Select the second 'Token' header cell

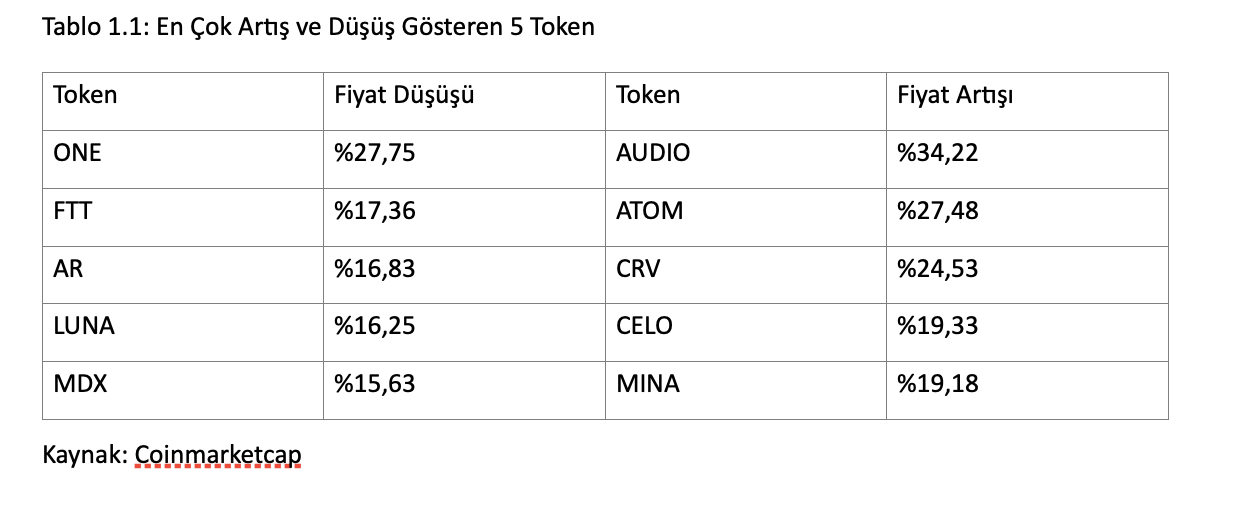point(746,101)
